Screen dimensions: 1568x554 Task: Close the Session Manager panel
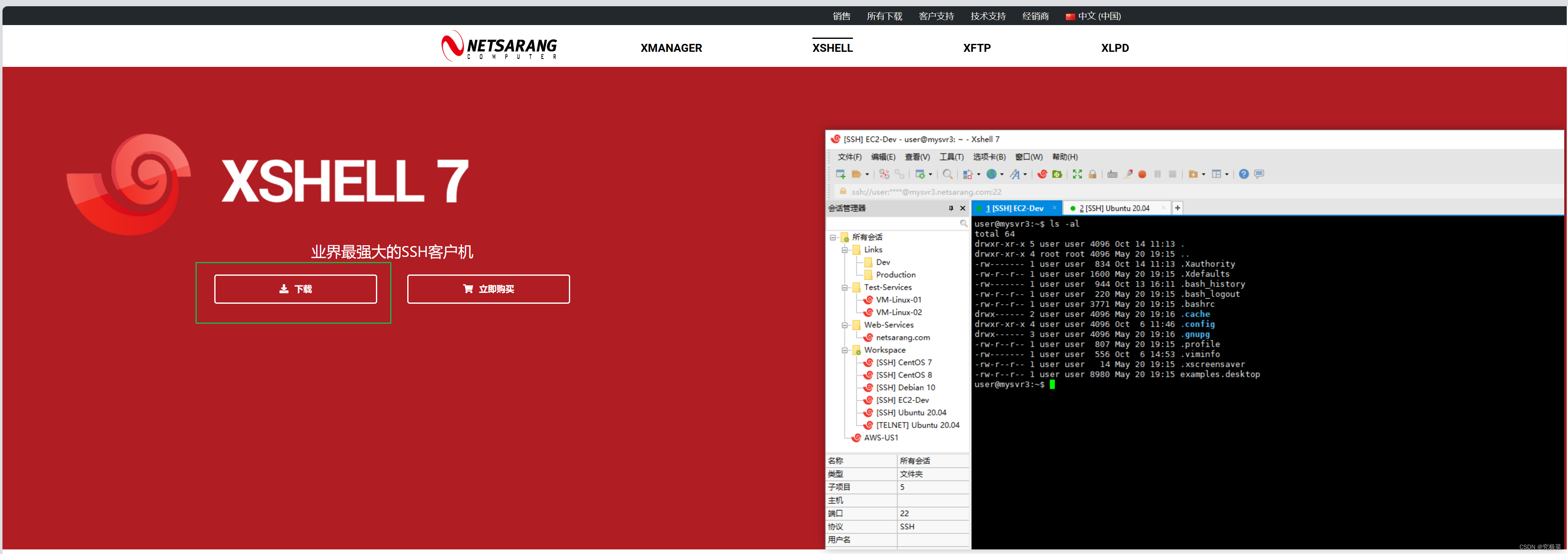962,208
